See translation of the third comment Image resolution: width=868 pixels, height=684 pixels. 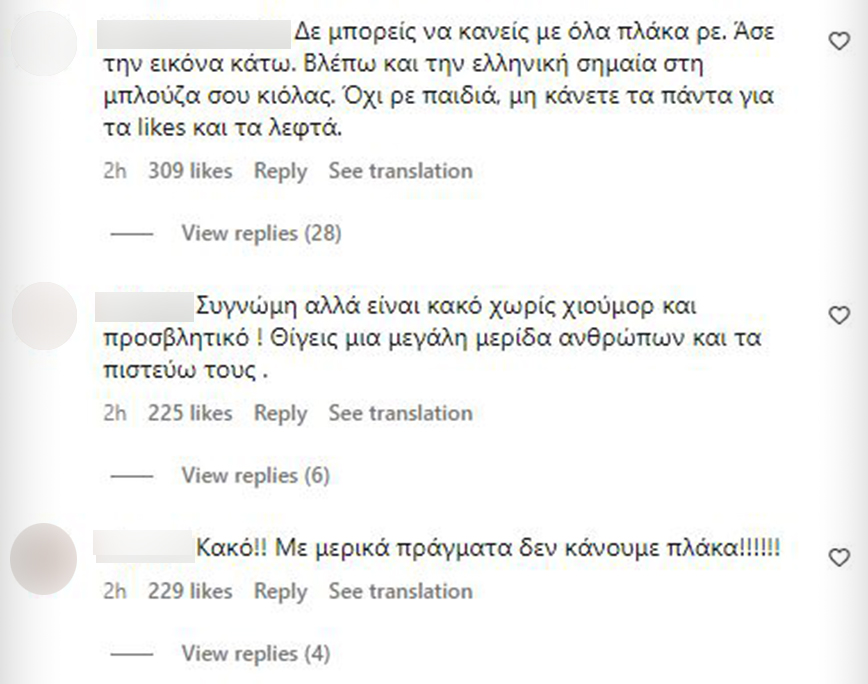(x=400, y=592)
